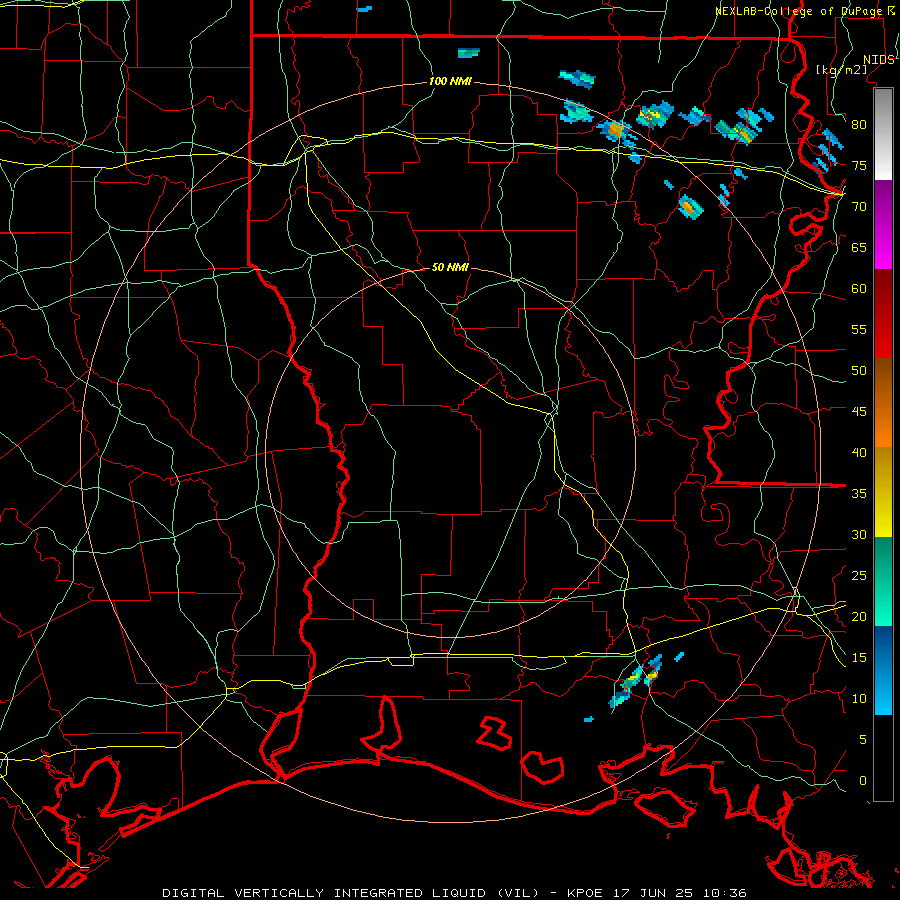
Task: Click the NIDS label near the scale
Action: click(x=878, y=60)
